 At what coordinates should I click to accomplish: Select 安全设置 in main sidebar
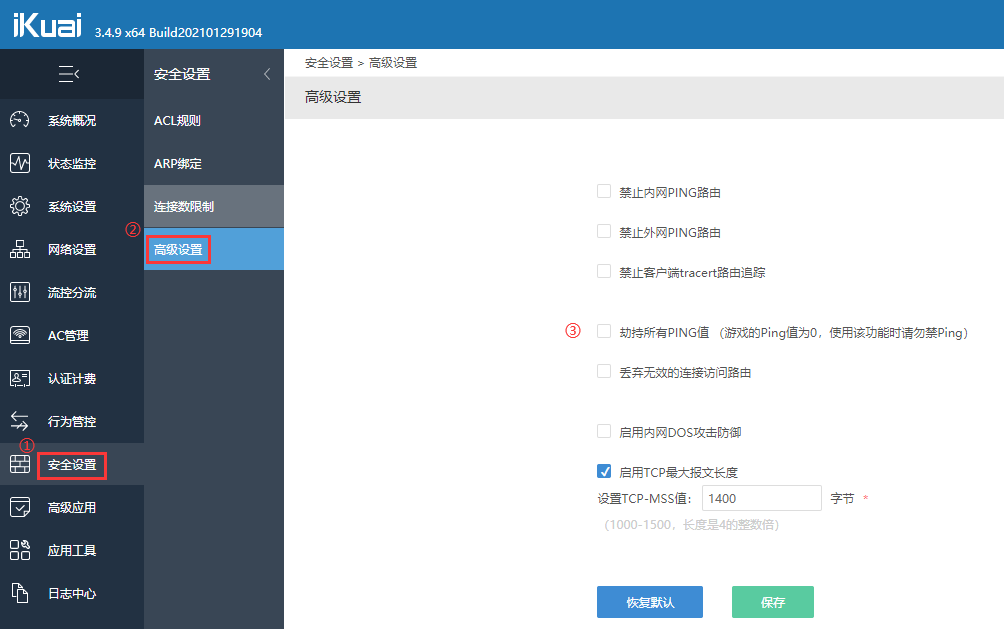click(x=72, y=464)
